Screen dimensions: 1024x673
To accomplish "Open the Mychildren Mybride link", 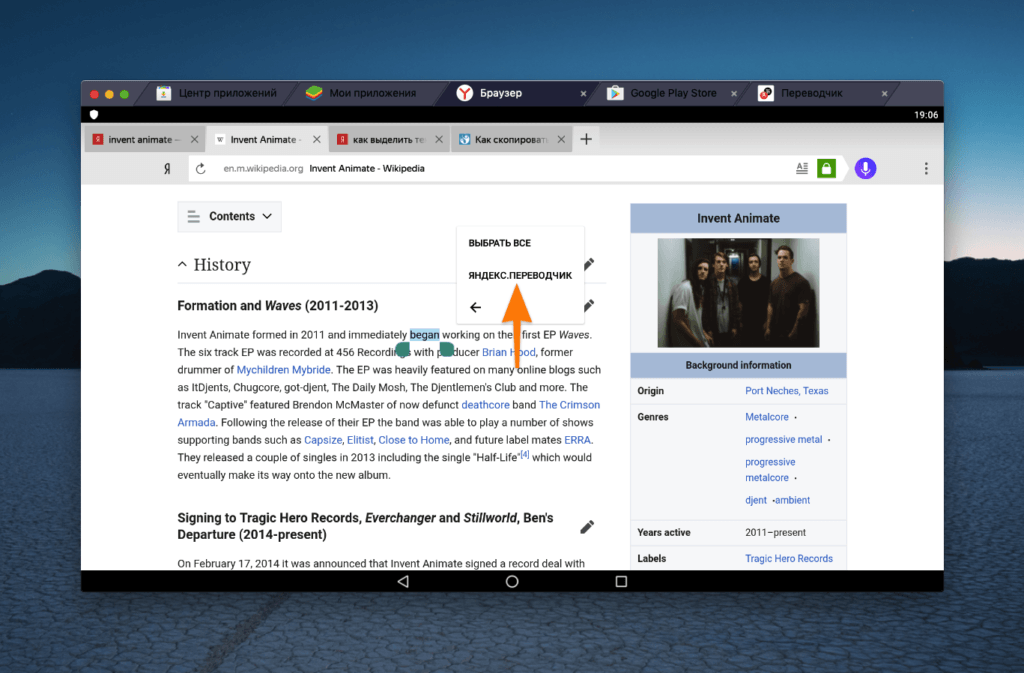I will [283, 369].
